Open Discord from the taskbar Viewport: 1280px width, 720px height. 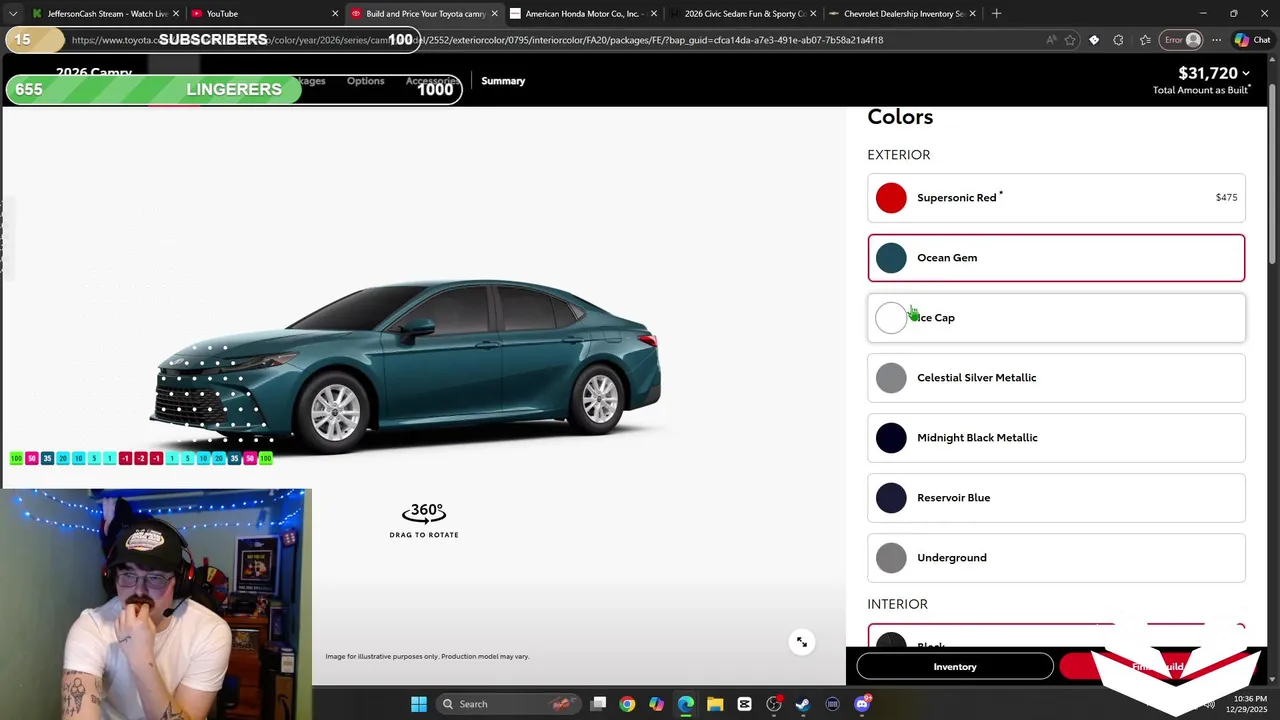click(x=862, y=704)
